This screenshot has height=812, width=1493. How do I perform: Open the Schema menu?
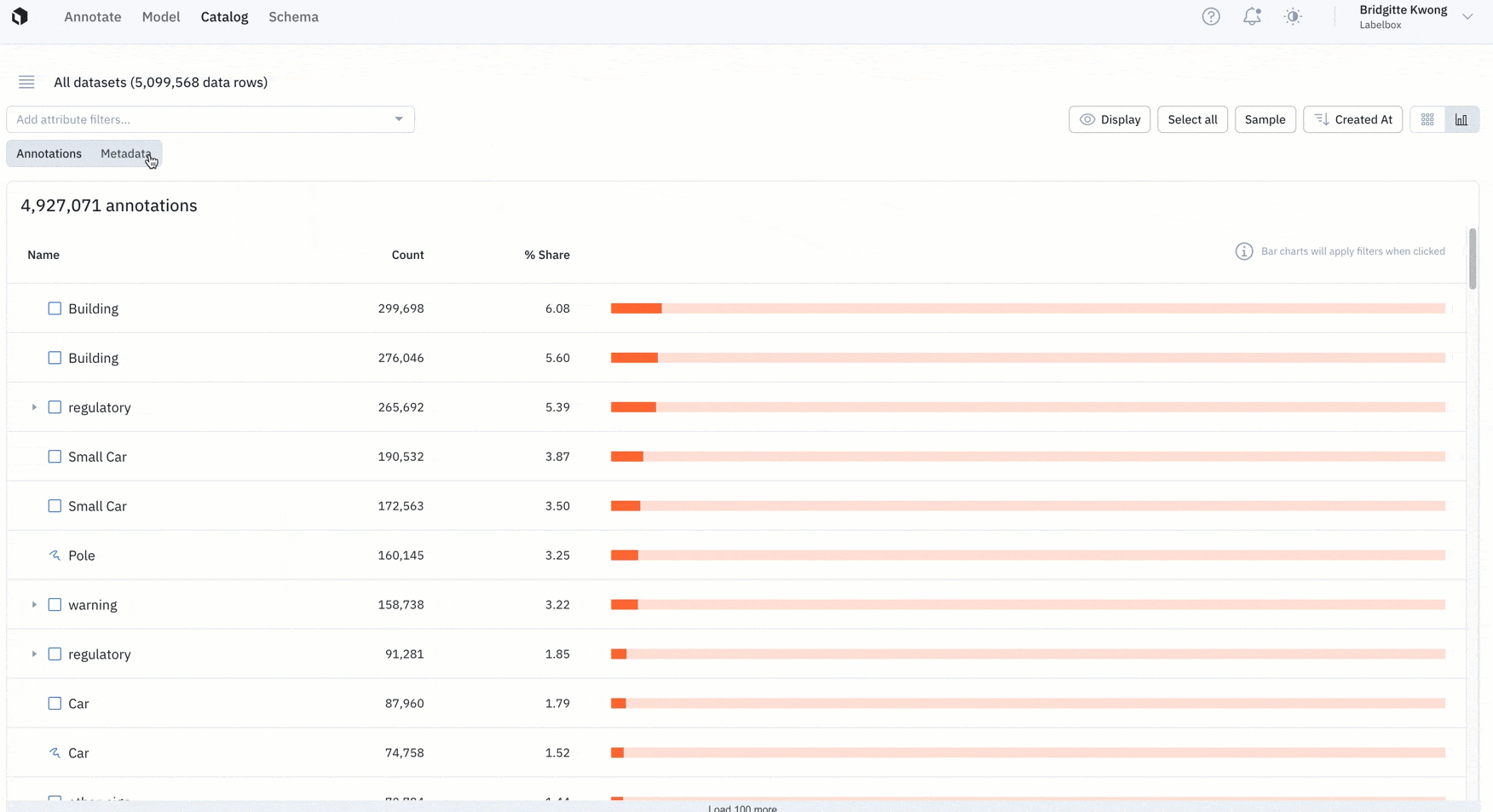tap(293, 17)
